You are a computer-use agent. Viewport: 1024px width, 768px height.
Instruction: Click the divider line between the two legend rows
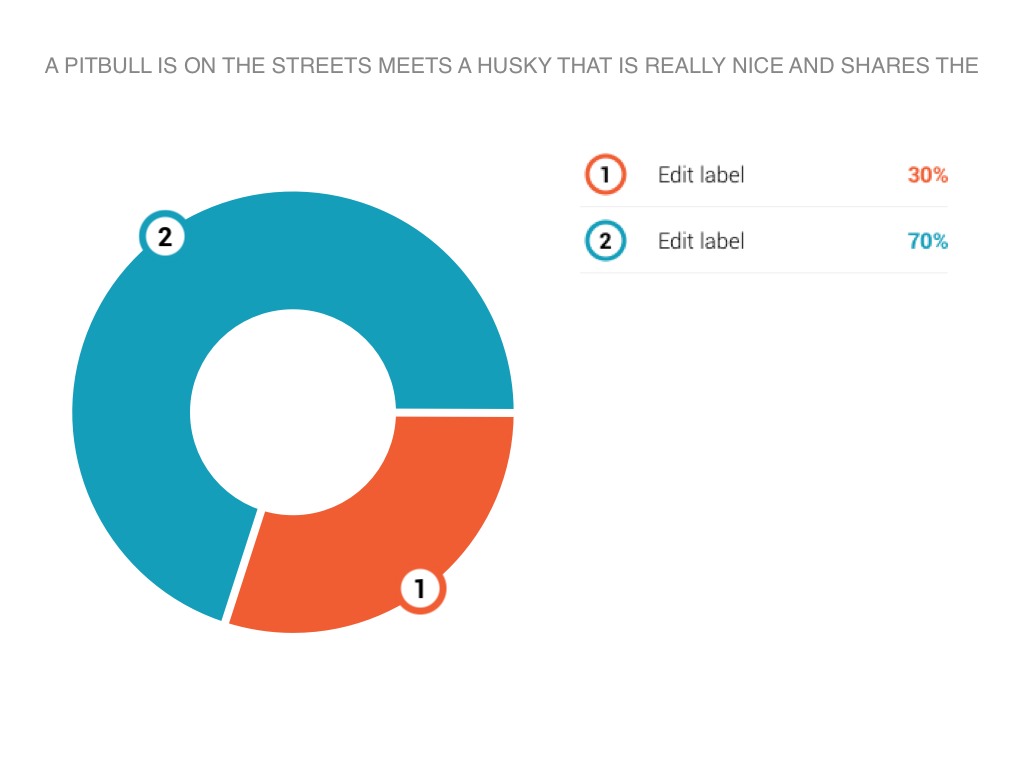tap(764, 207)
